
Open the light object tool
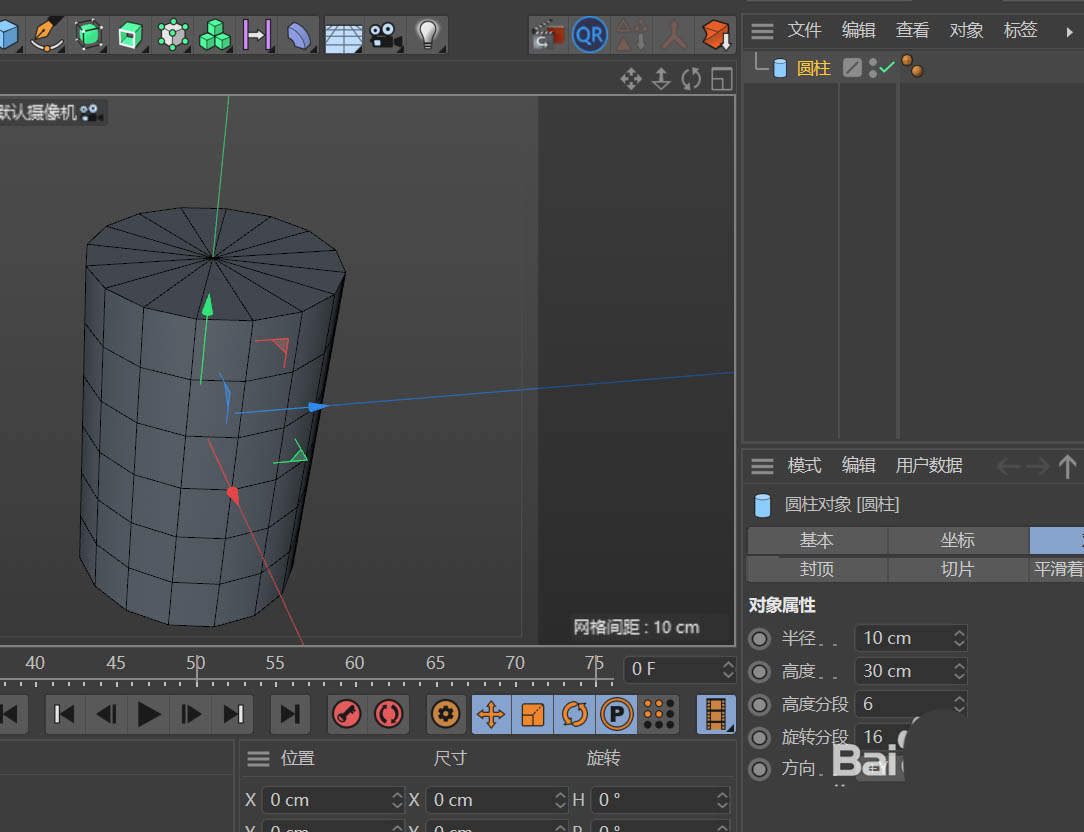428,35
